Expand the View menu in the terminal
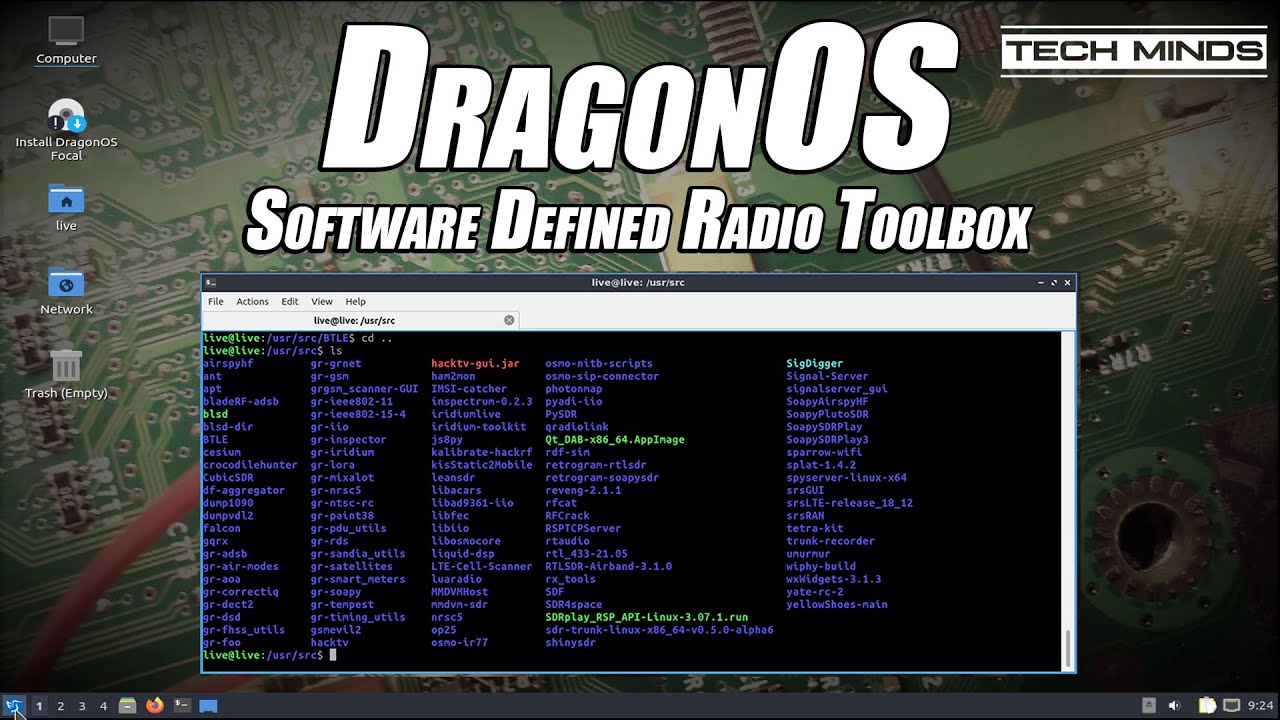The width and height of the screenshot is (1280, 720). click(x=322, y=301)
